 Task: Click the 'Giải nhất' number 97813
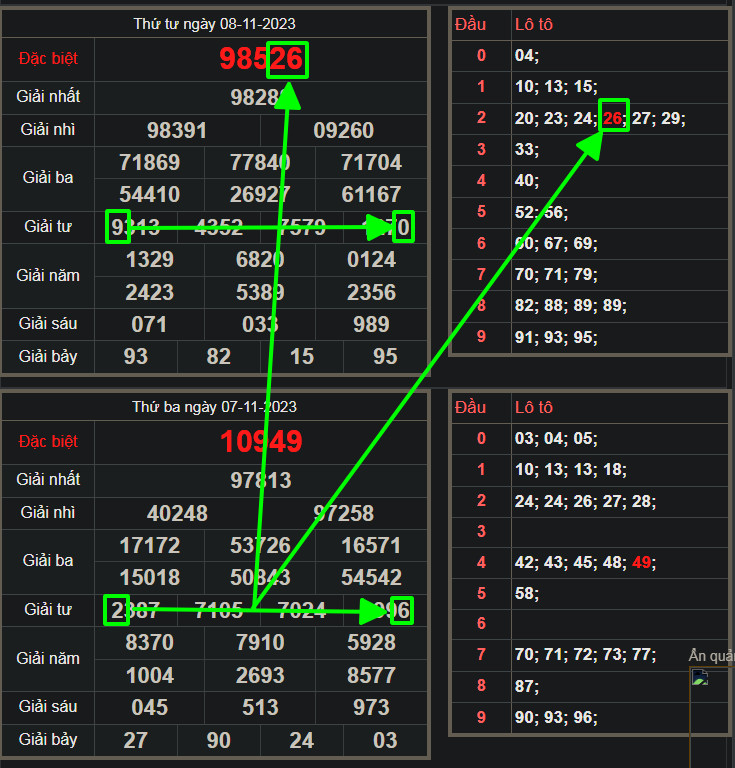click(261, 480)
